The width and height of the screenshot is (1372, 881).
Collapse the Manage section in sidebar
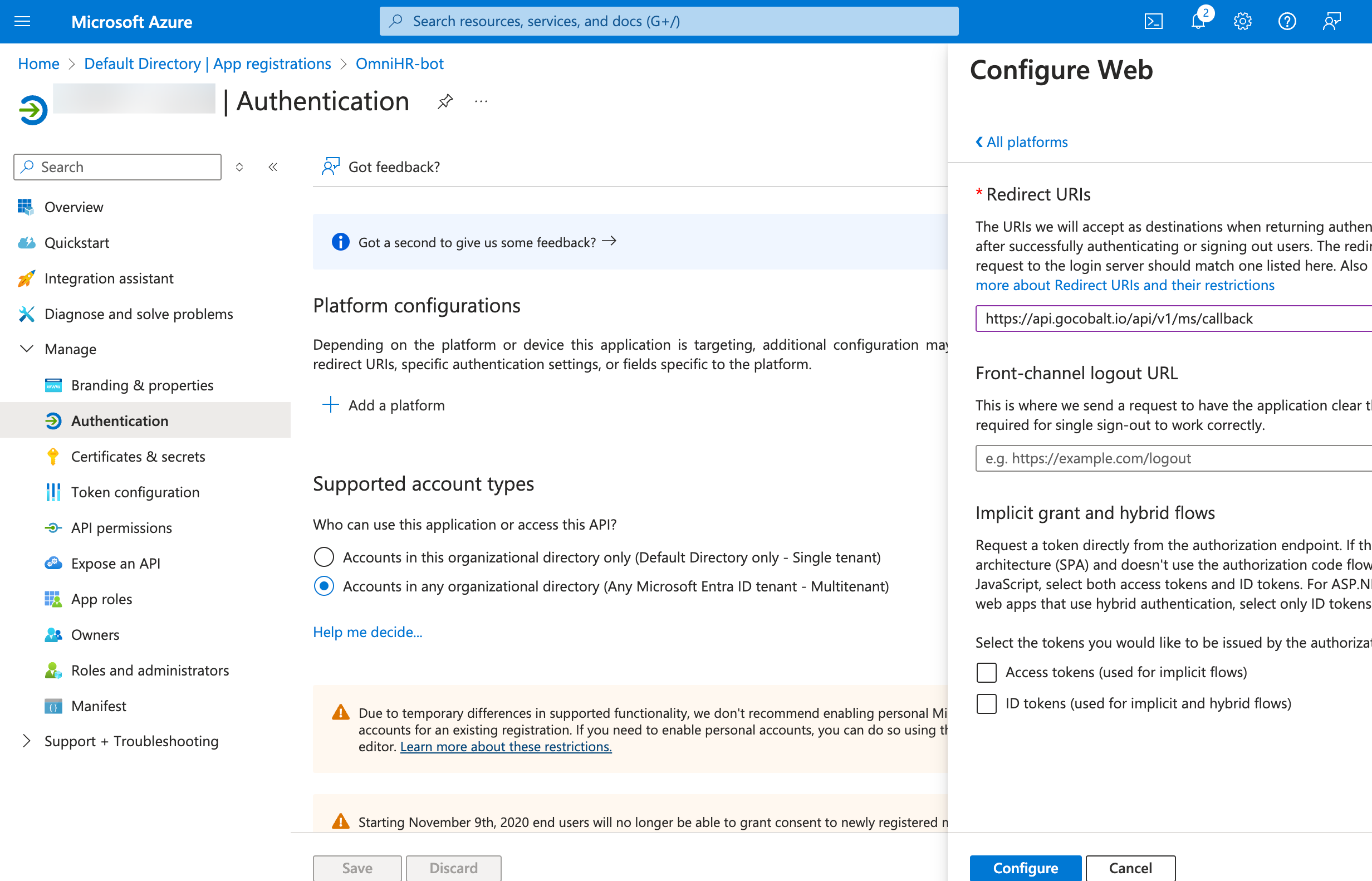[x=27, y=349]
